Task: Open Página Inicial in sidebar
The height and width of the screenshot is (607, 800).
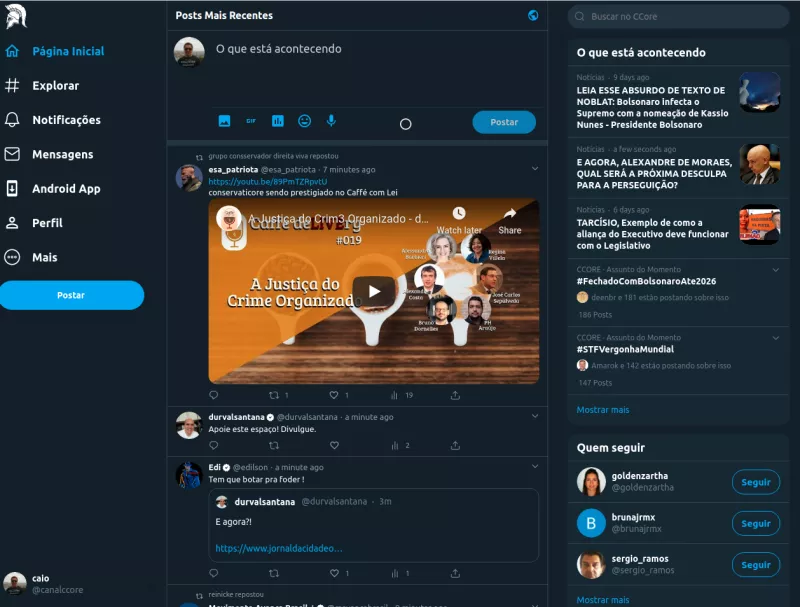Action: 55,51
